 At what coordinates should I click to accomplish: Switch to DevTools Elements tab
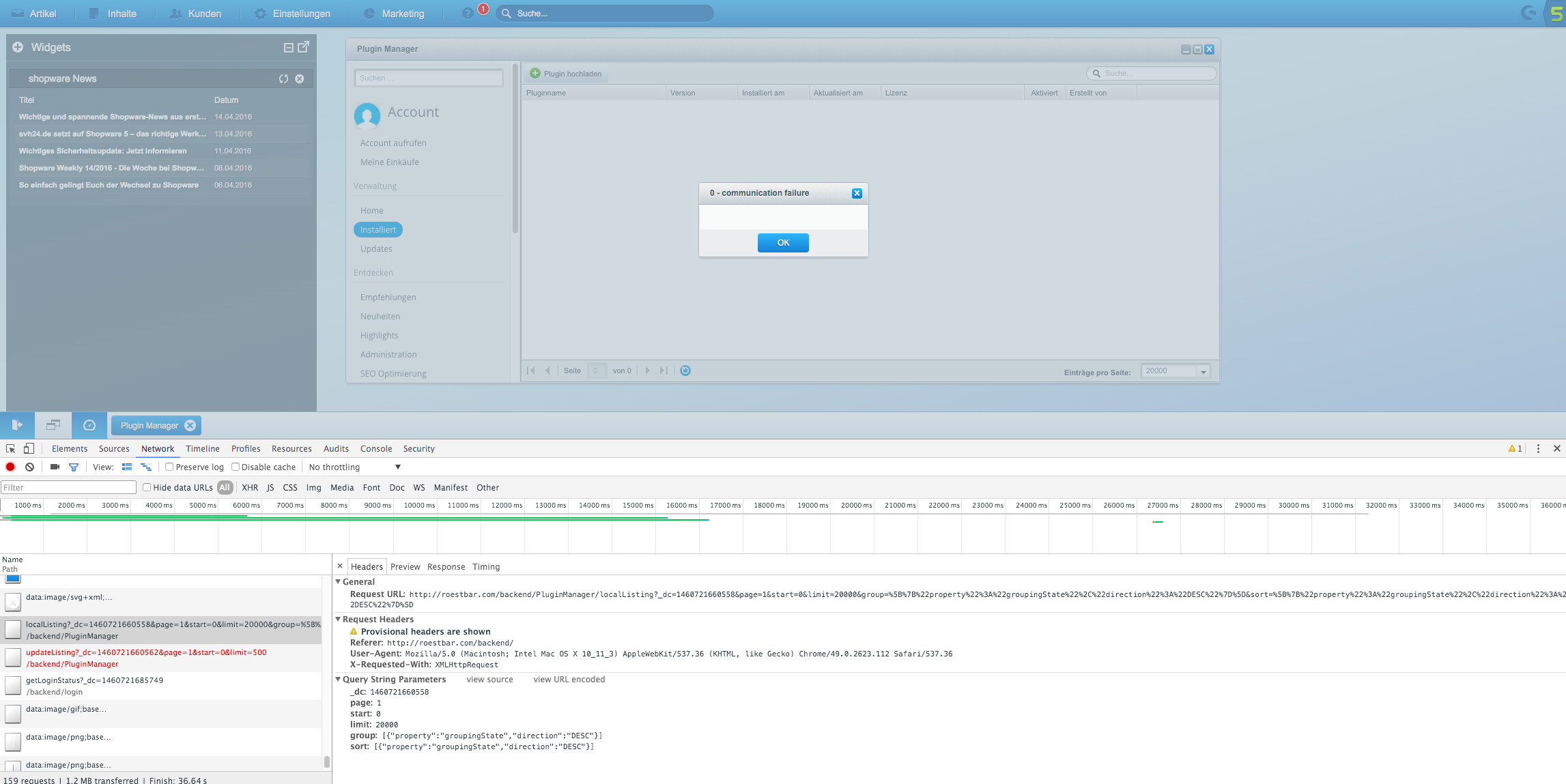click(x=70, y=448)
